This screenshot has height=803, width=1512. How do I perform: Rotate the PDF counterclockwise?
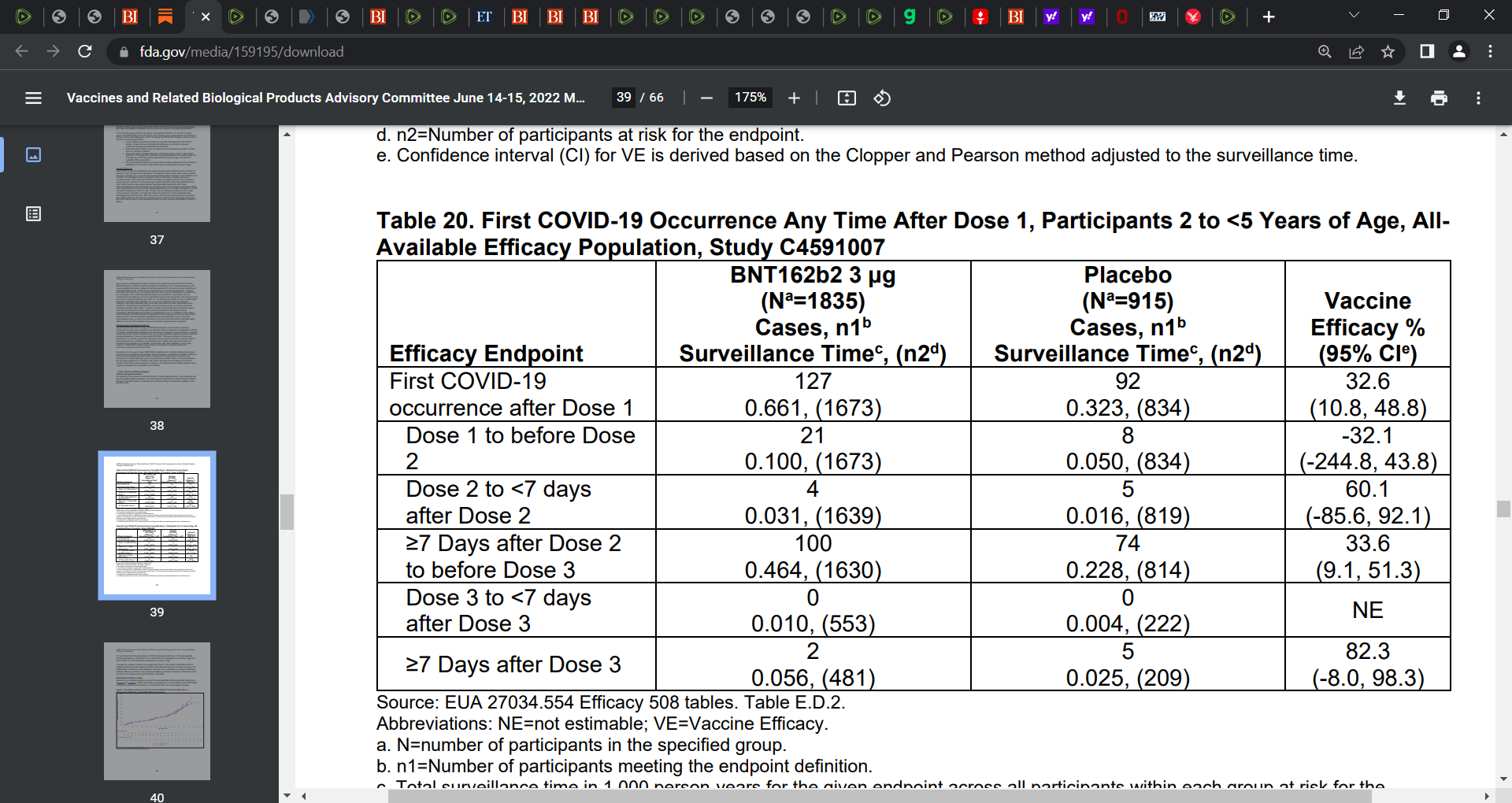882,98
